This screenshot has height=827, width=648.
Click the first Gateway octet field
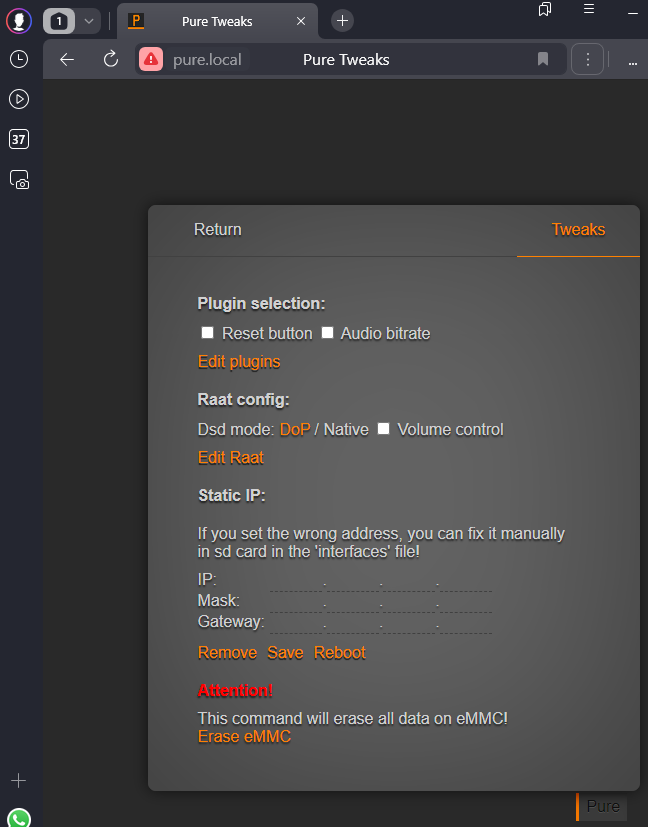click(296, 625)
